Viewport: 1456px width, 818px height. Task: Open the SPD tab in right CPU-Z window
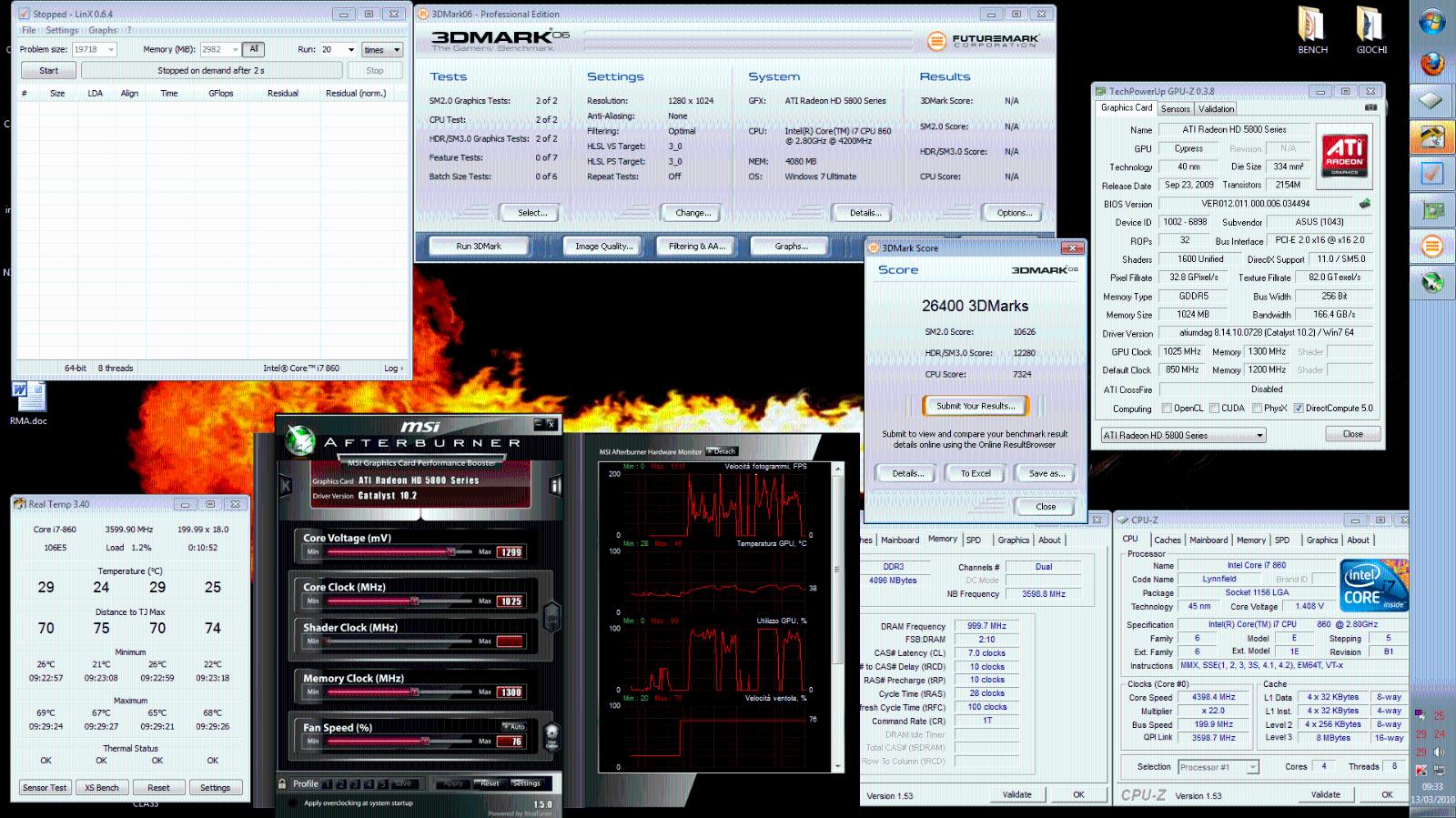pos(1281,540)
